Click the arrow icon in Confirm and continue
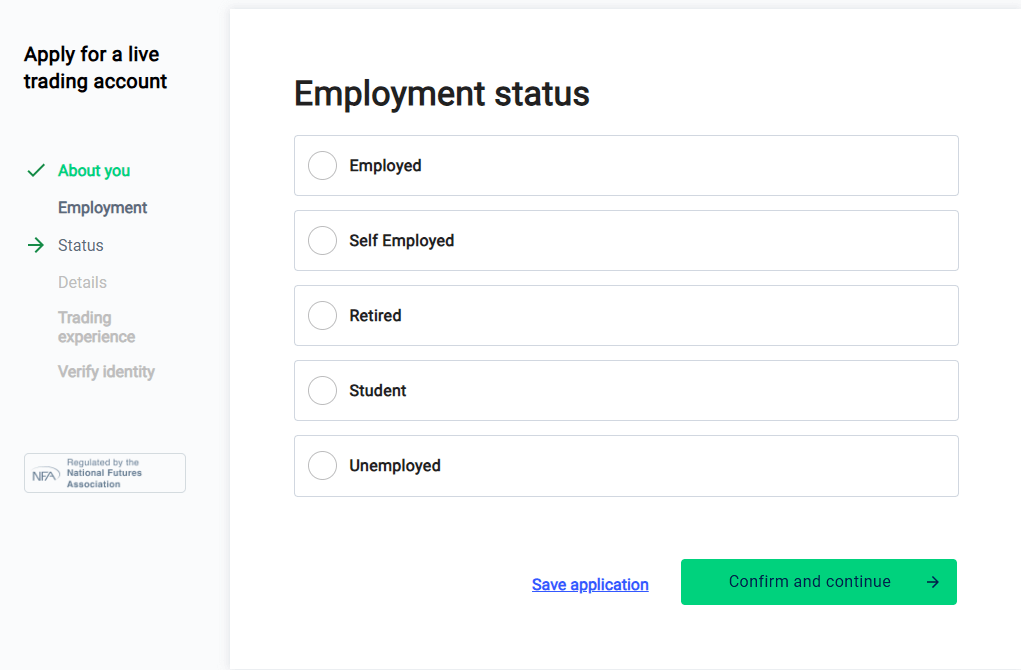The image size is (1021, 670). (x=932, y=582)
